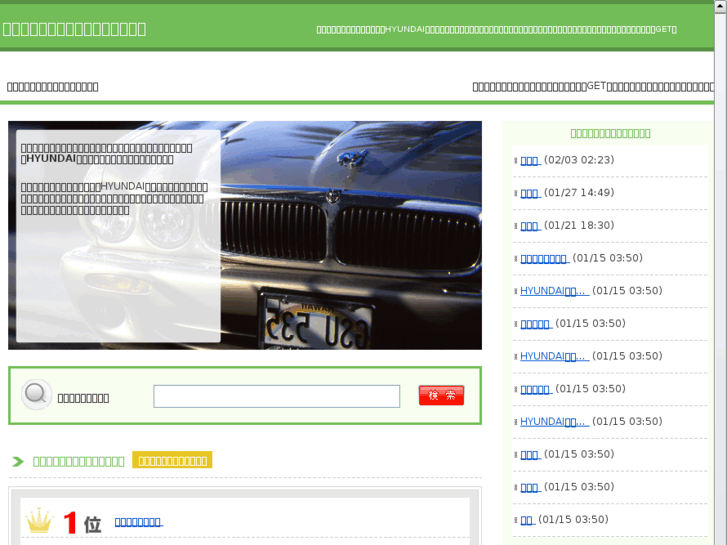Click the green arrow ranking heading icon

[18, 462]
